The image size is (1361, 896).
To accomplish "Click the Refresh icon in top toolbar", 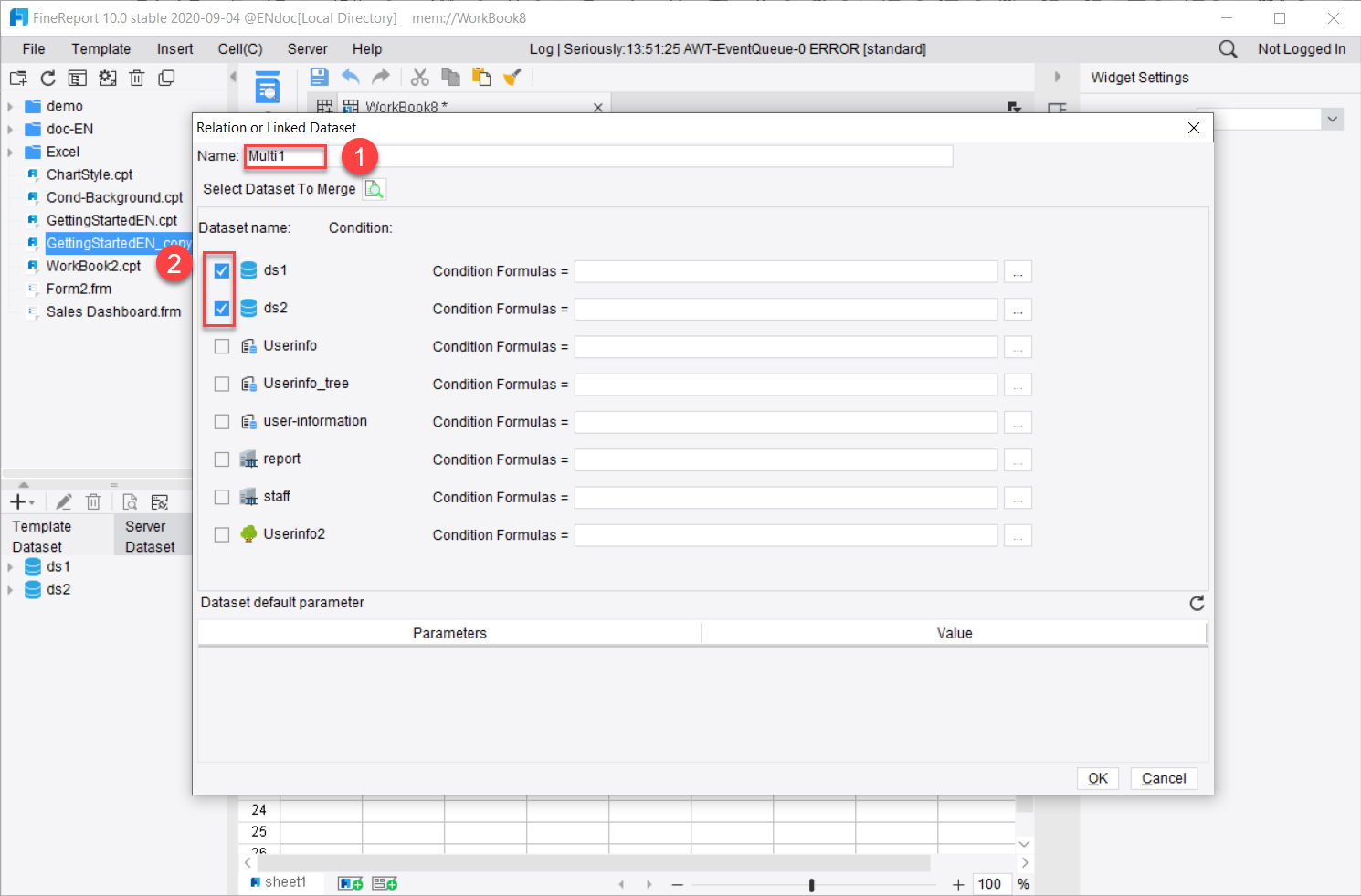I will click(x=47, y=78).
